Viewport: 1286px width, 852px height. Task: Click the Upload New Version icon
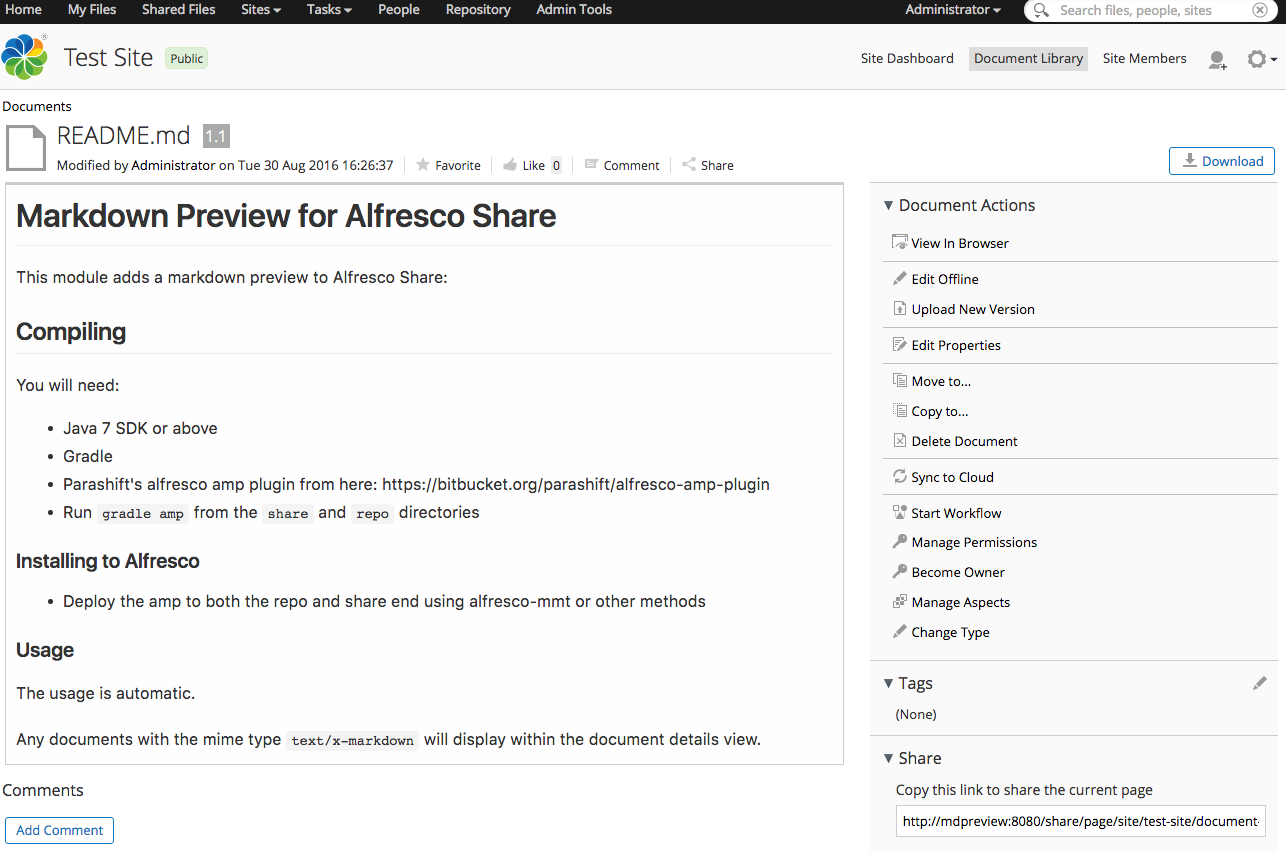click(x=900, y=309)
